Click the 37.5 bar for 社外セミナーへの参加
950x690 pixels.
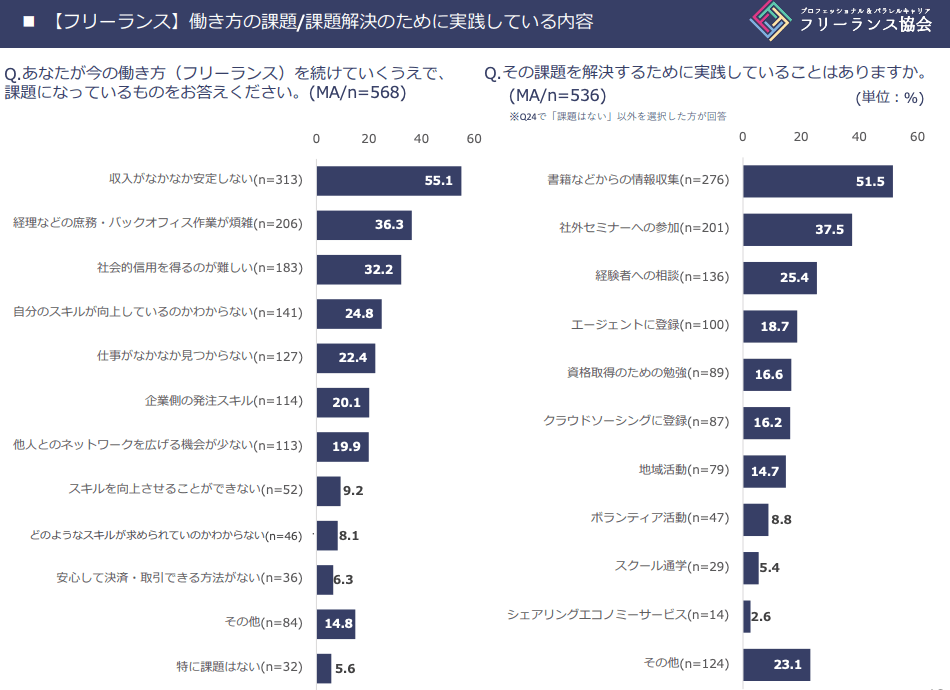click(797, 229)
